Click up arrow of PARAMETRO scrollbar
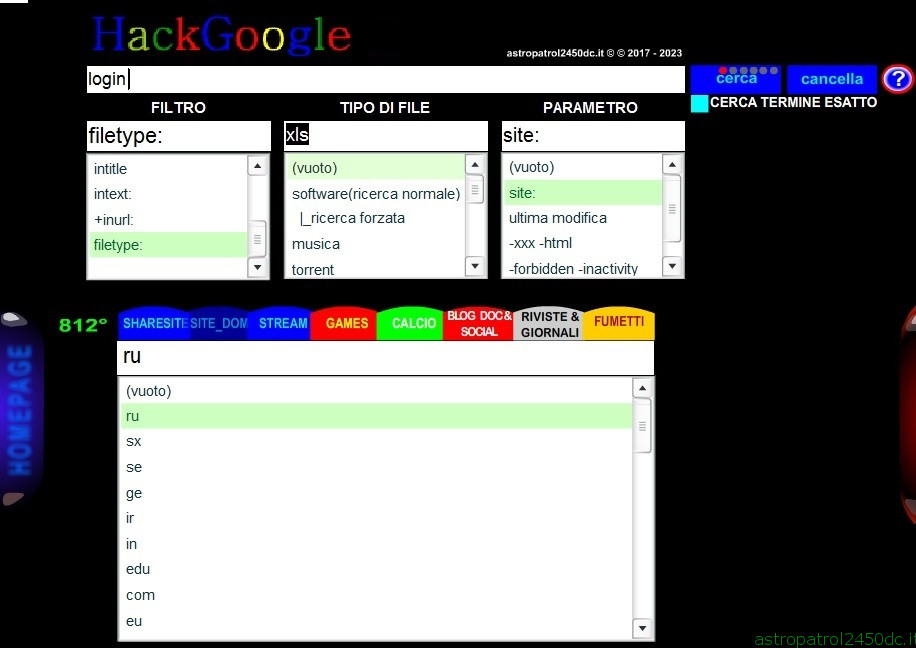 click(x=672, y=165)
